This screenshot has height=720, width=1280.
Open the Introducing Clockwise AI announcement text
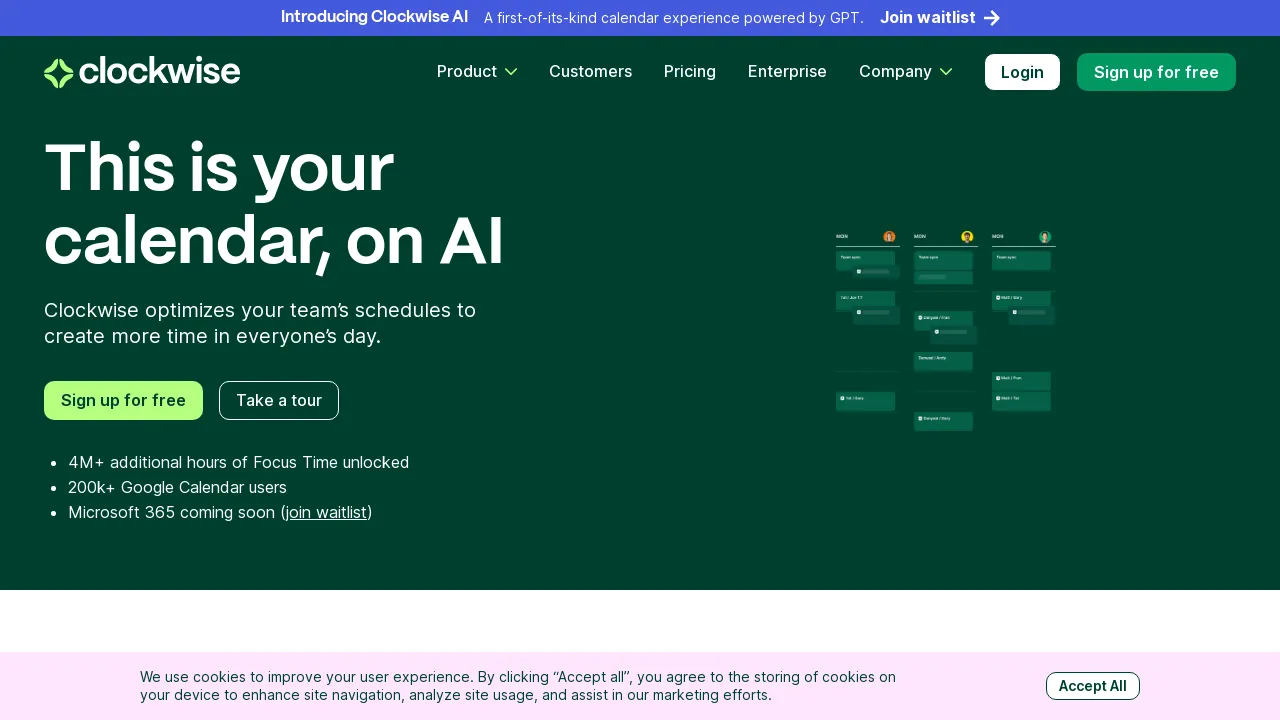pyautogui.click(x=374, y=17)
